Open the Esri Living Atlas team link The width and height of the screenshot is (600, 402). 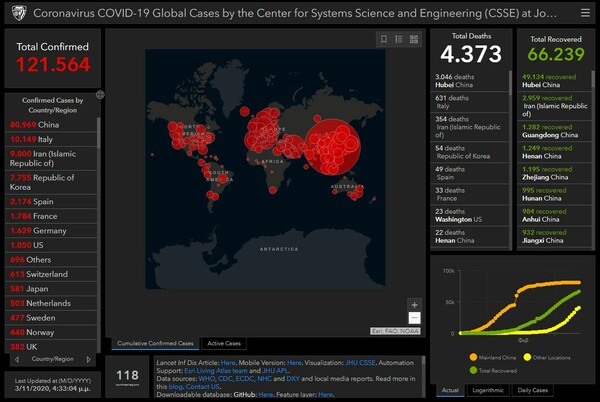tap(216, 371)
